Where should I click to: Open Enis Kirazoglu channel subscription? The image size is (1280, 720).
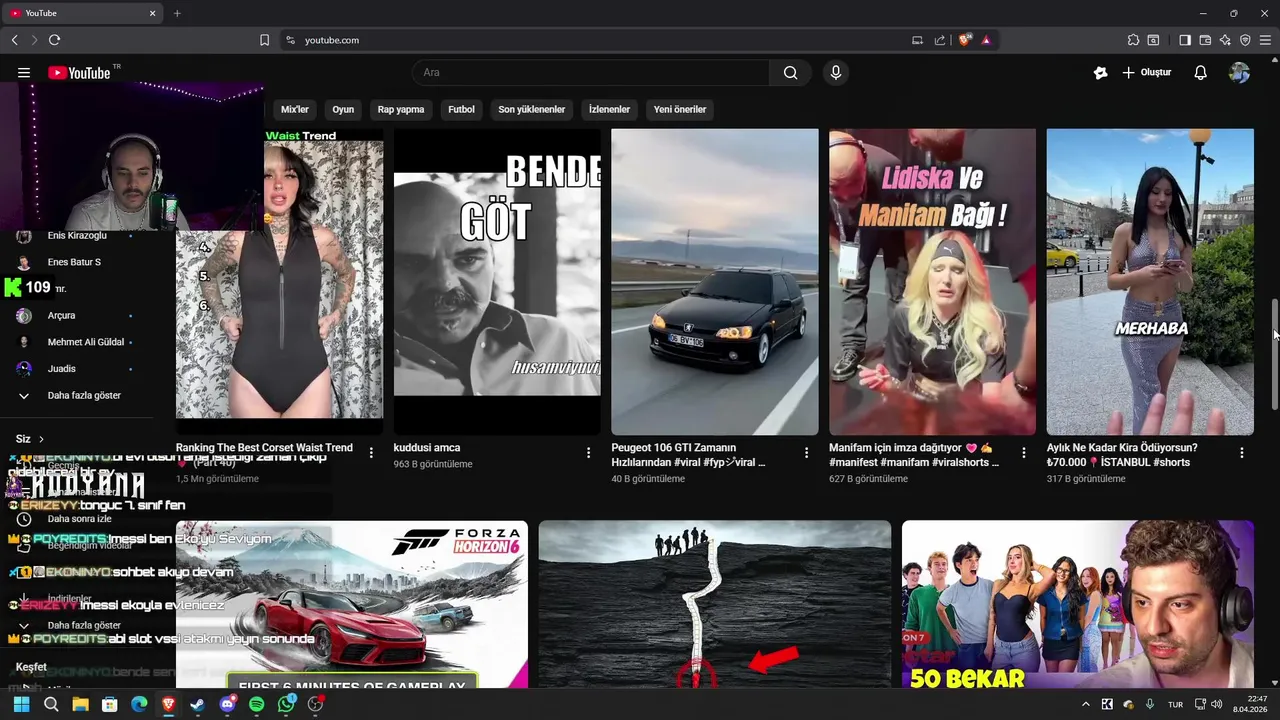[x=76, y=236]
